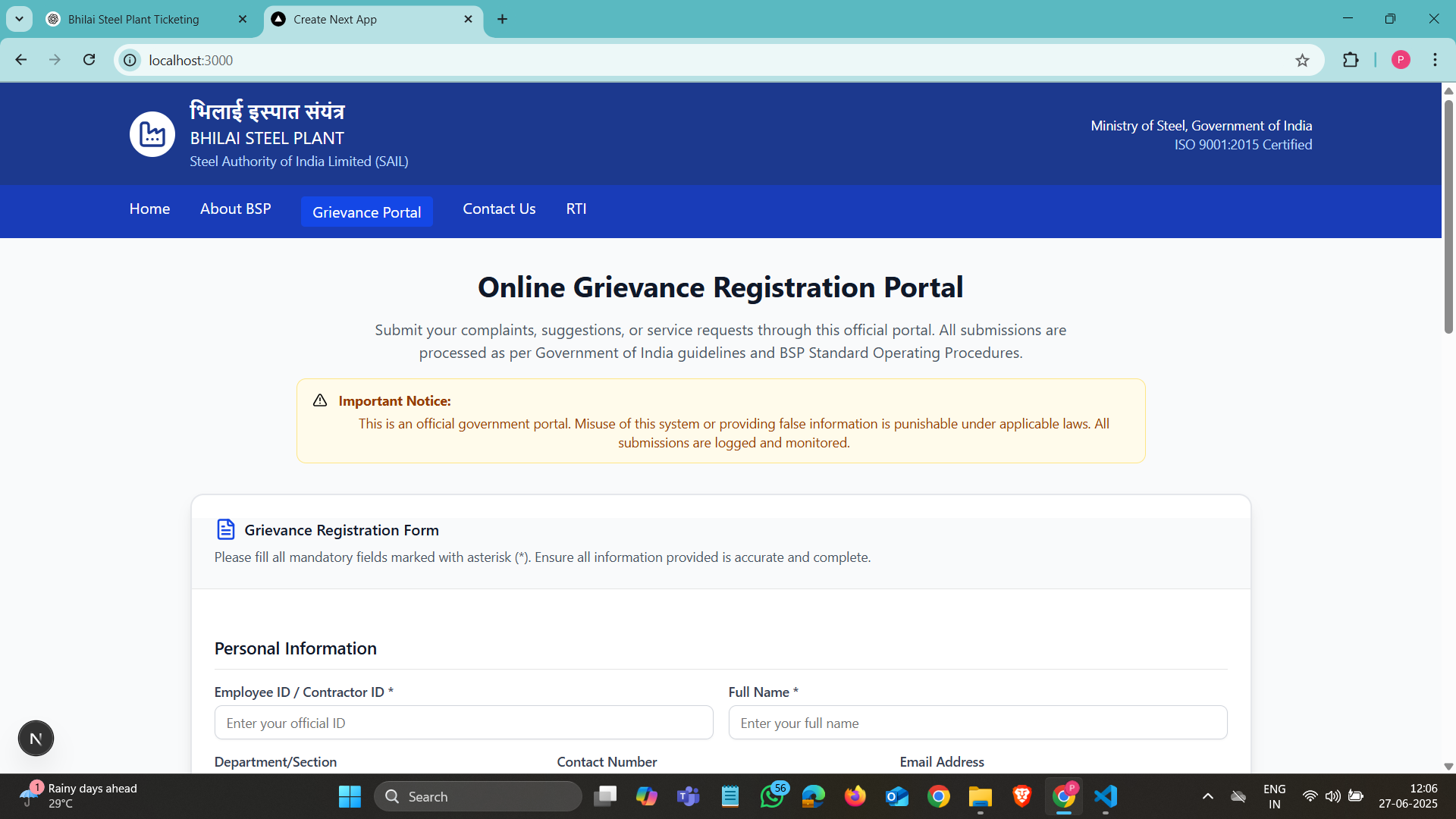Click the Bhilai Steel Plant factory logo
The height and width of the screenshot is (819, 1456).
152,134
